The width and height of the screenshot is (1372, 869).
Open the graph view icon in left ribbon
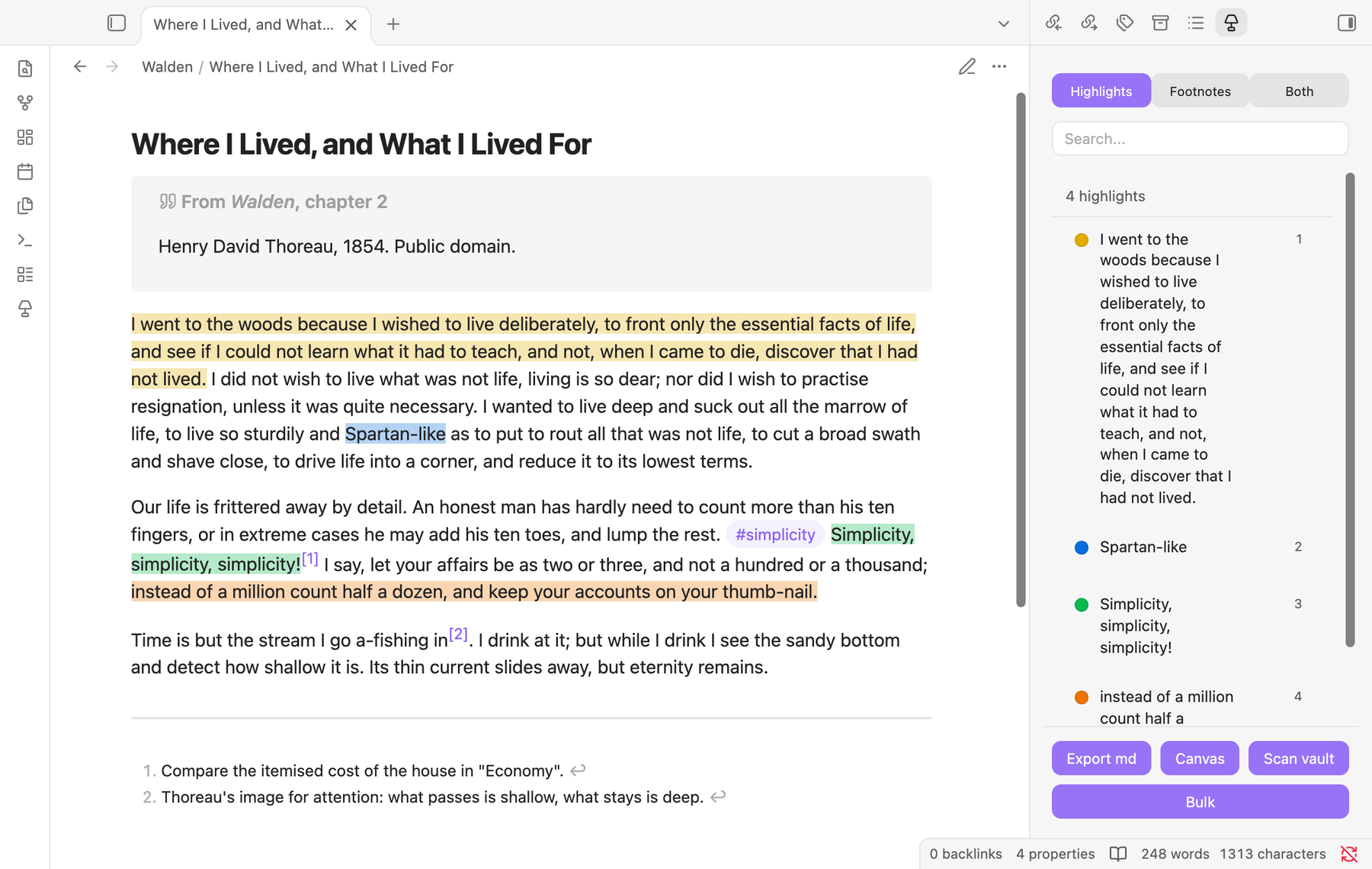pos(25,103)
